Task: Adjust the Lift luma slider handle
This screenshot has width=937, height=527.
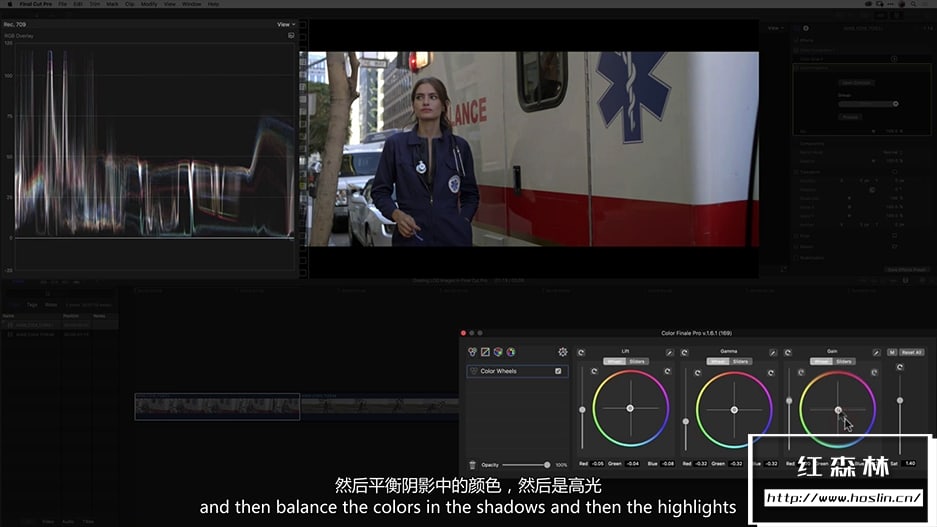Action: tap(582, 410)
